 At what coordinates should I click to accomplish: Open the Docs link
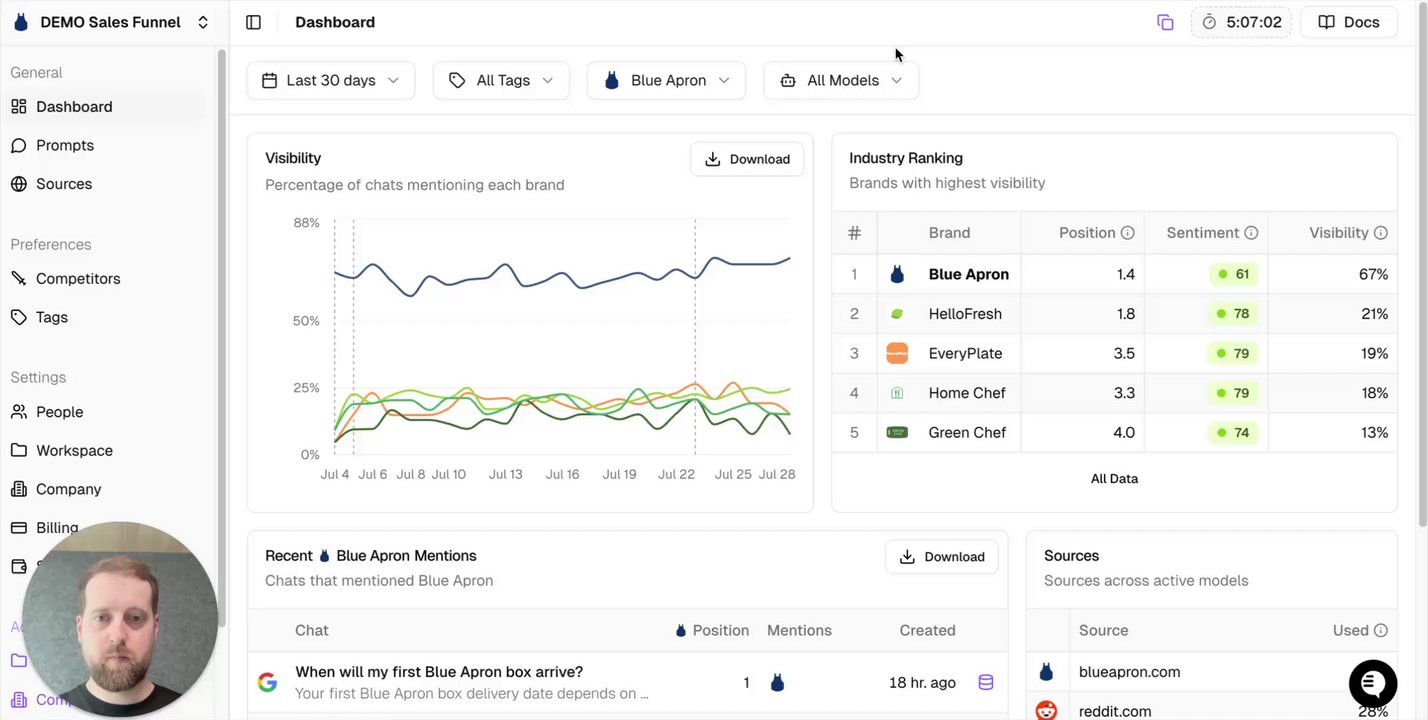pyautogui.click(x=1348, y=22)
